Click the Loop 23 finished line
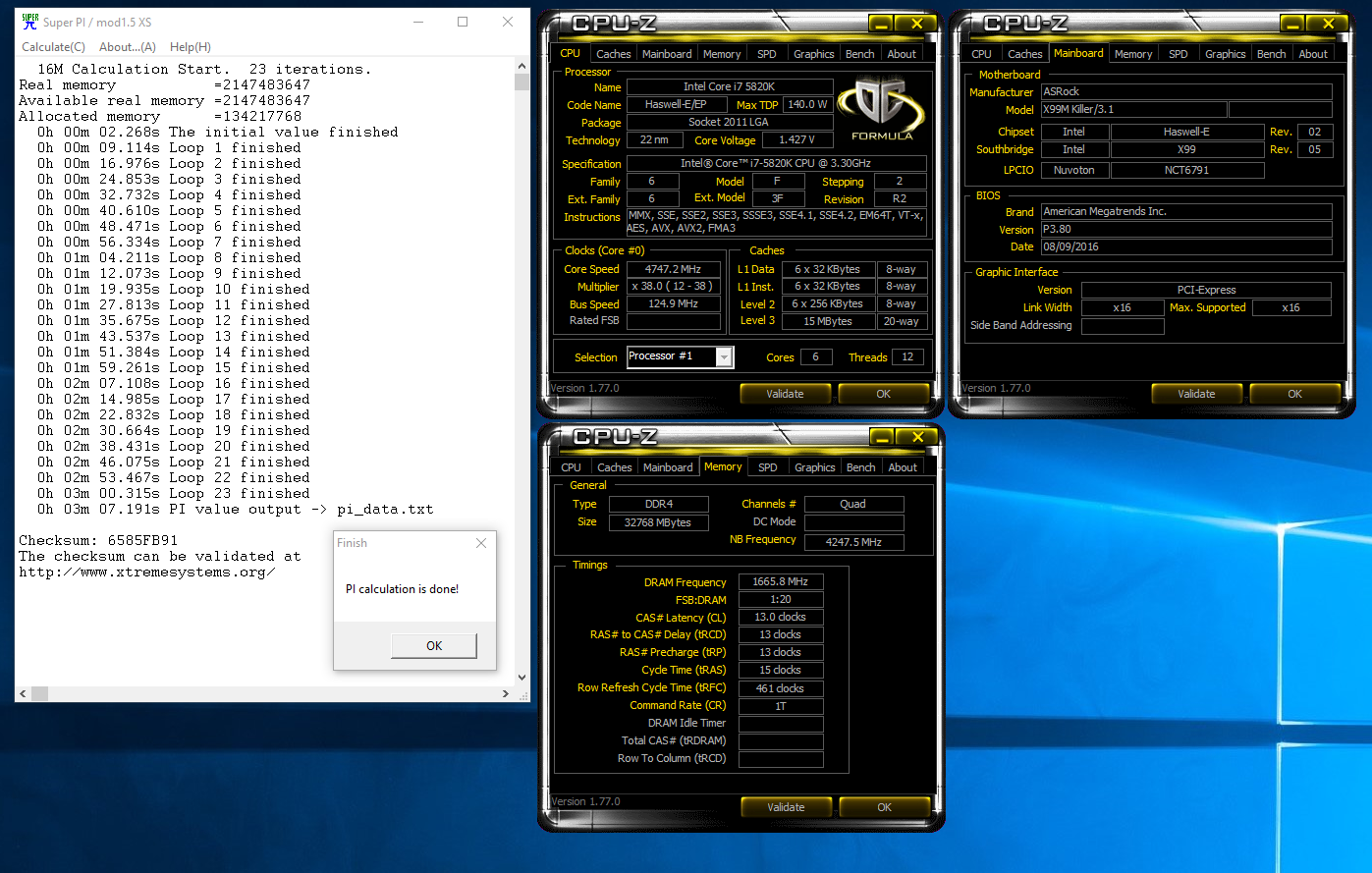This screenshot has width=1372, height=873. tap(174, 494)
